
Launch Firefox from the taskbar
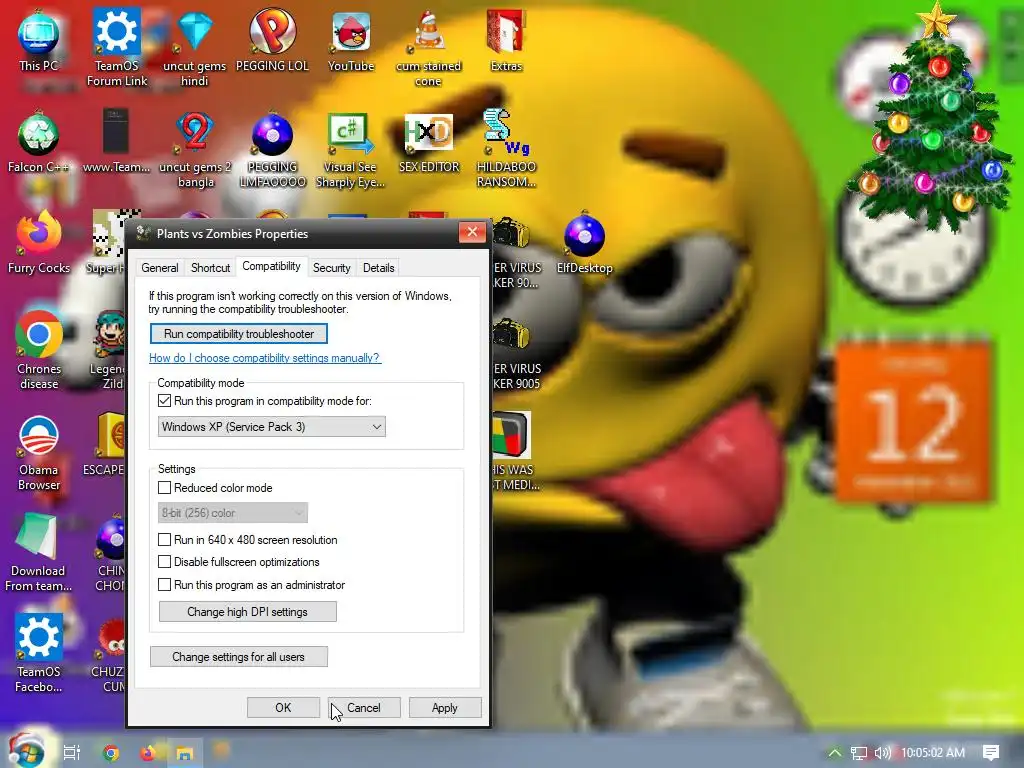148,752
